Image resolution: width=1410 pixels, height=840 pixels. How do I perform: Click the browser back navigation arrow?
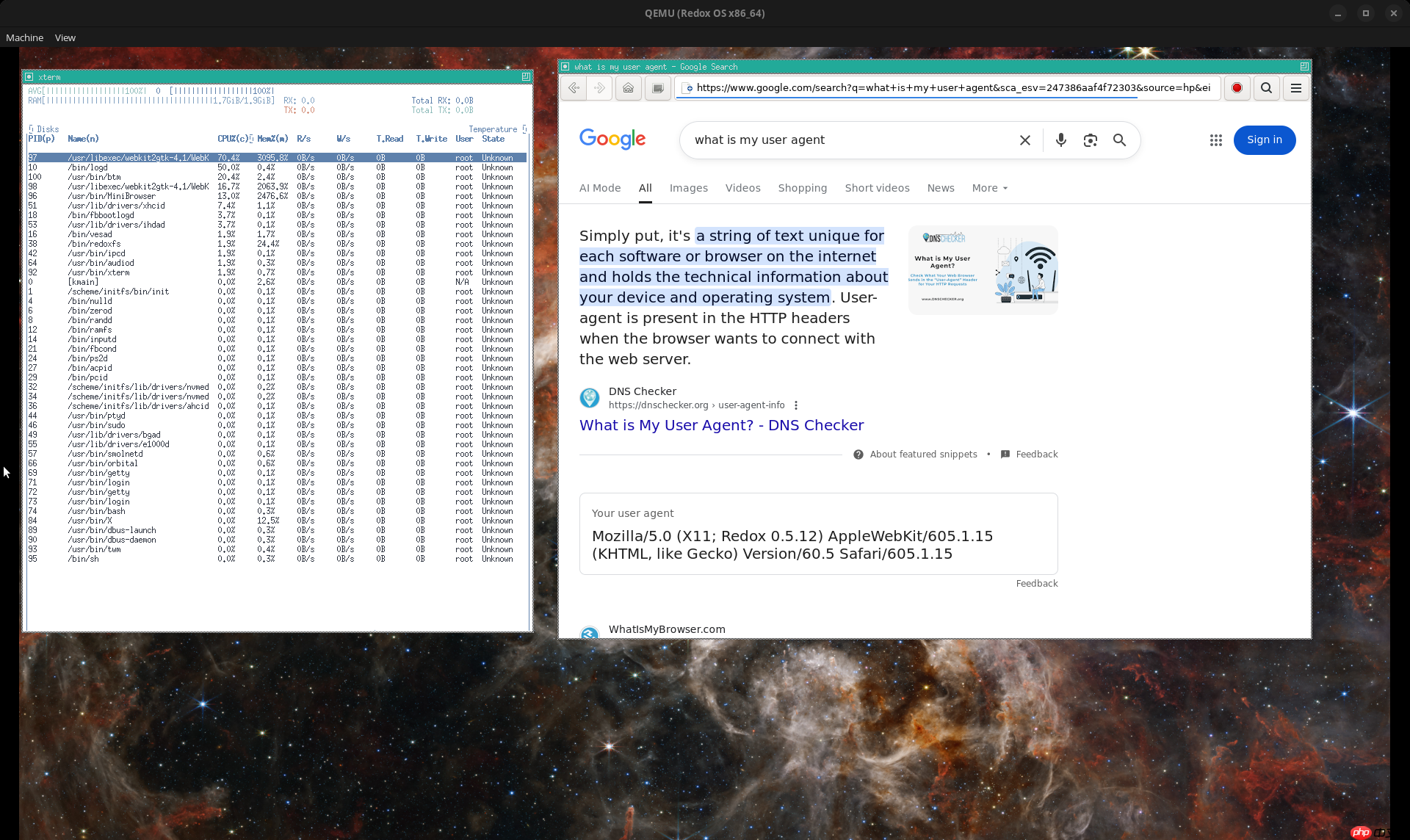[574, 88]
